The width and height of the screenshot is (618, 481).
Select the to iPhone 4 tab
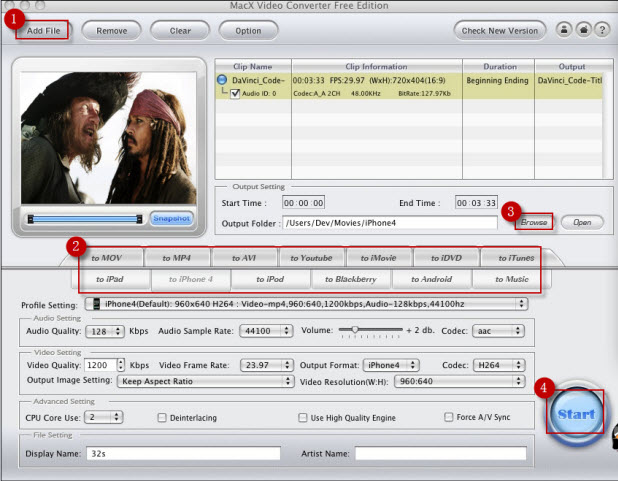[191, 279]
